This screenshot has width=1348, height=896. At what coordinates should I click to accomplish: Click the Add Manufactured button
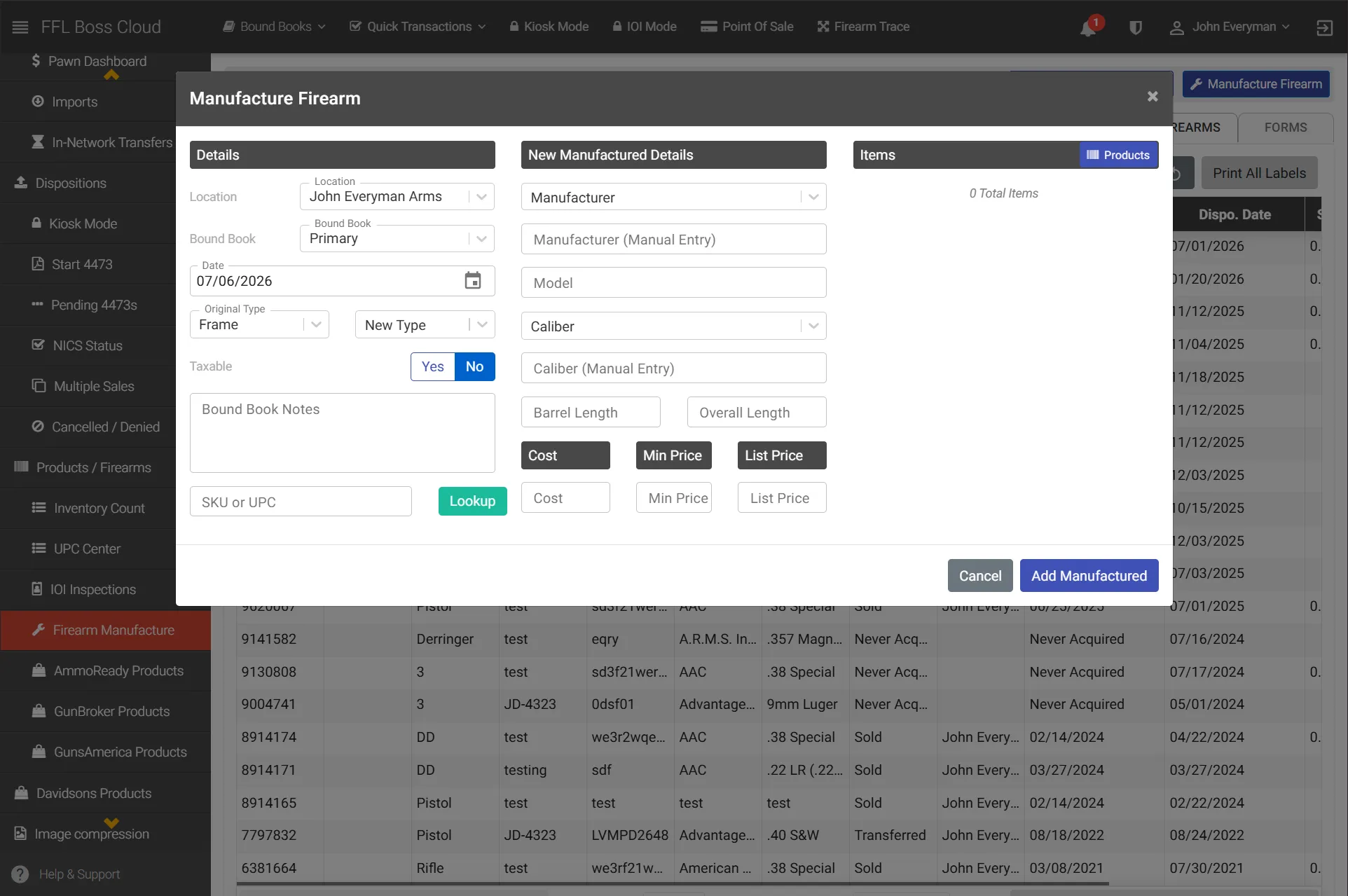tap(1089, 576)
